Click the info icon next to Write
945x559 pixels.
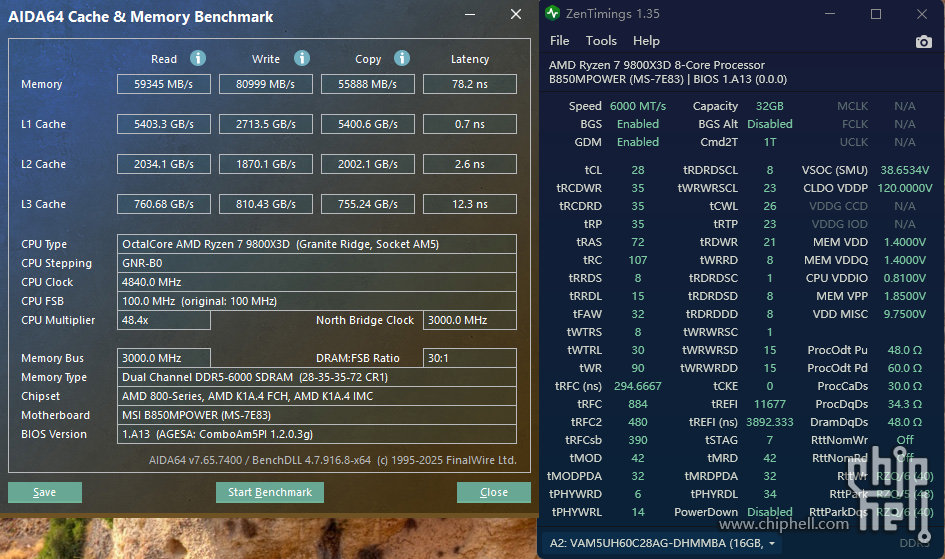click(x=302, y=59)
